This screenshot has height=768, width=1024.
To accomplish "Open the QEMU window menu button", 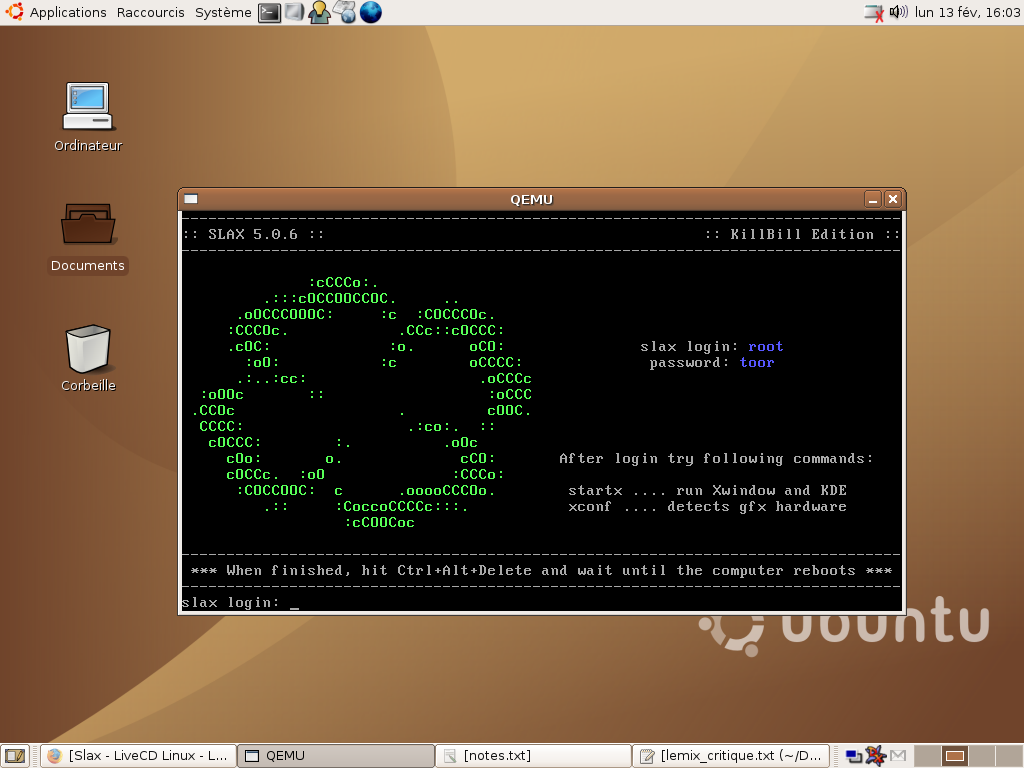I will (x=191, y=199).
